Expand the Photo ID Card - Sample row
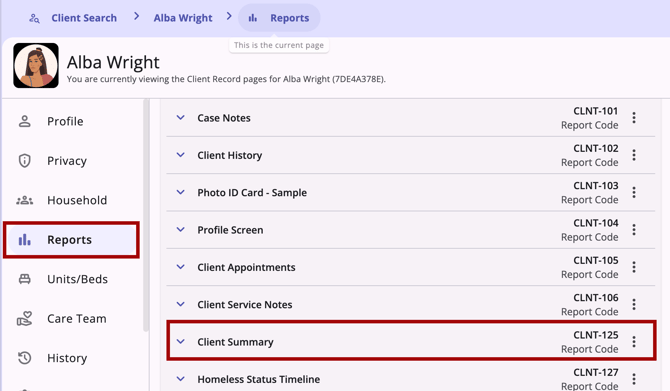Viewport: 670px width, 391px height. (181, 192)
